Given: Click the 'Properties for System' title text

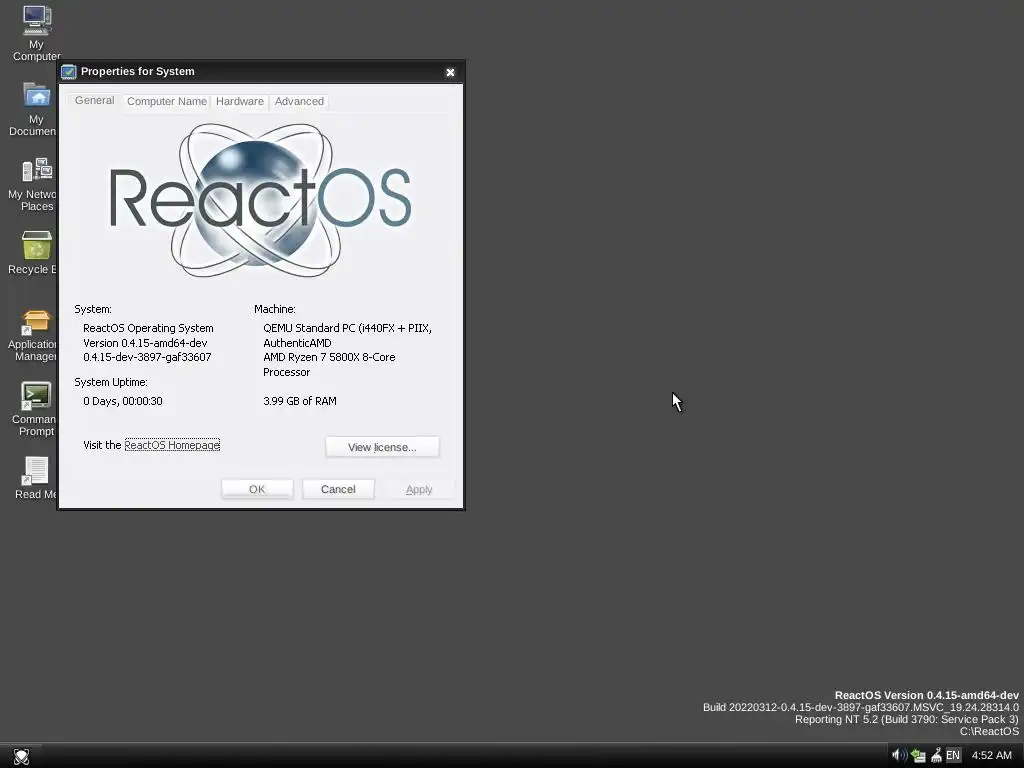Looking at the screenshot, I should (138, 71).
